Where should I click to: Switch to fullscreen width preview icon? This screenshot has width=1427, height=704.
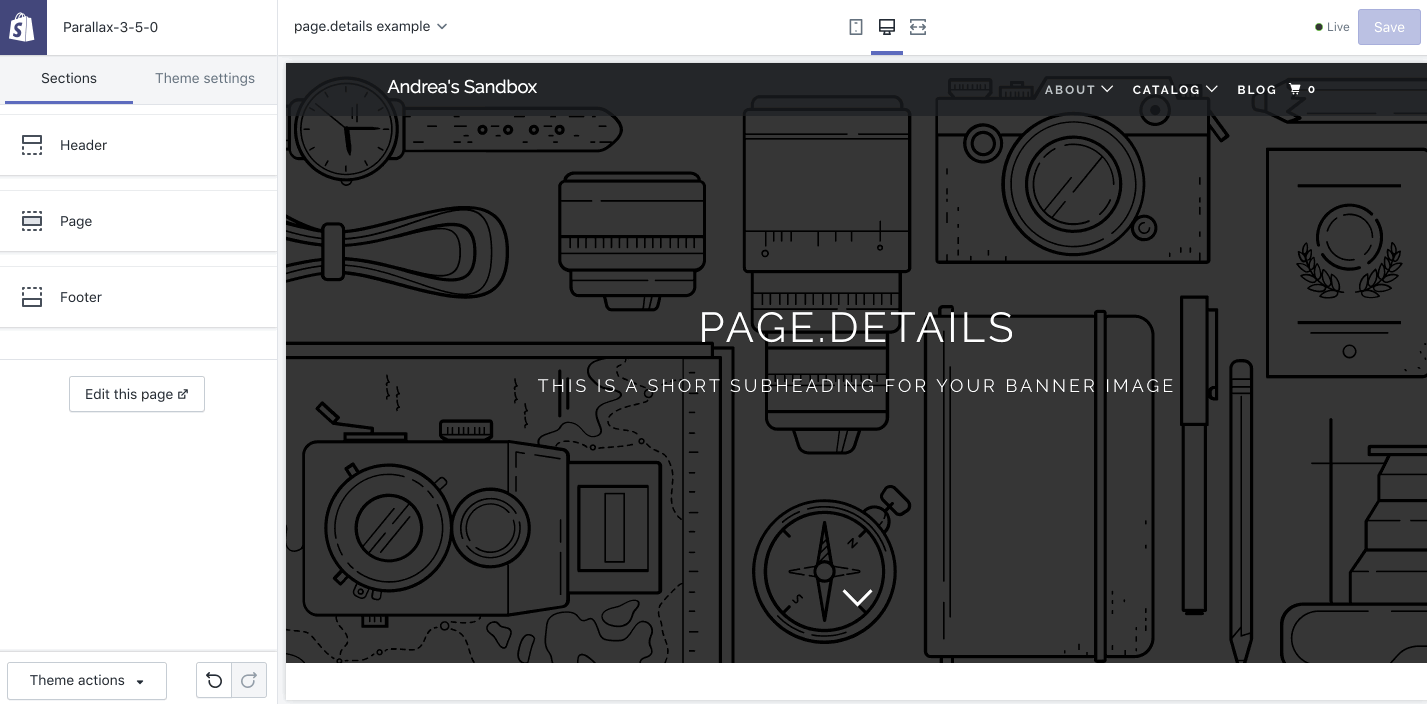918,27
